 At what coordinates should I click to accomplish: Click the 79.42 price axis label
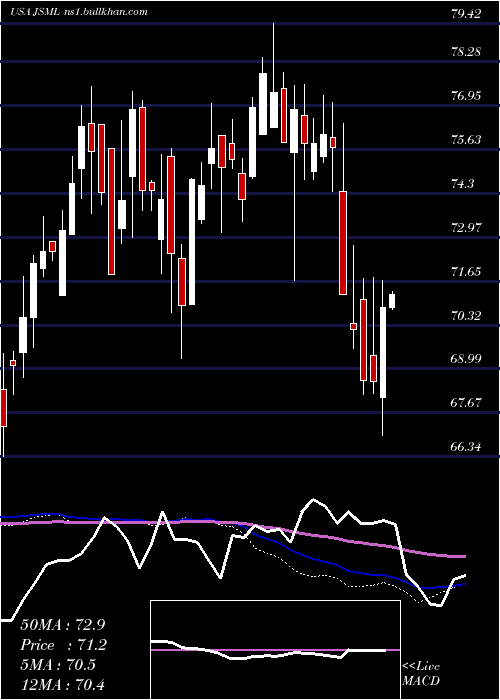pyautogui.click(x=466, y=14)
